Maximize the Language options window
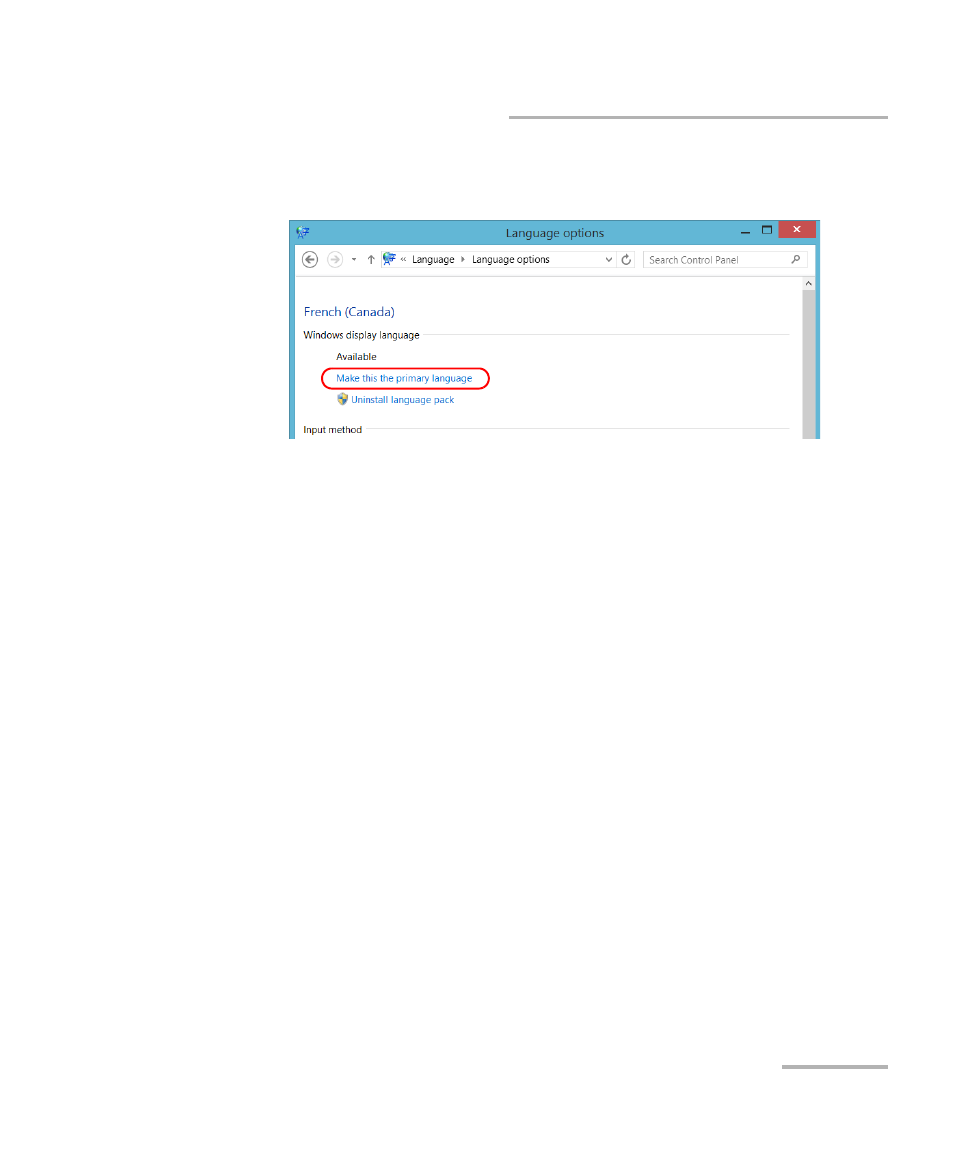The width and height of the screenshot is (954, 1158). [766, 230]
